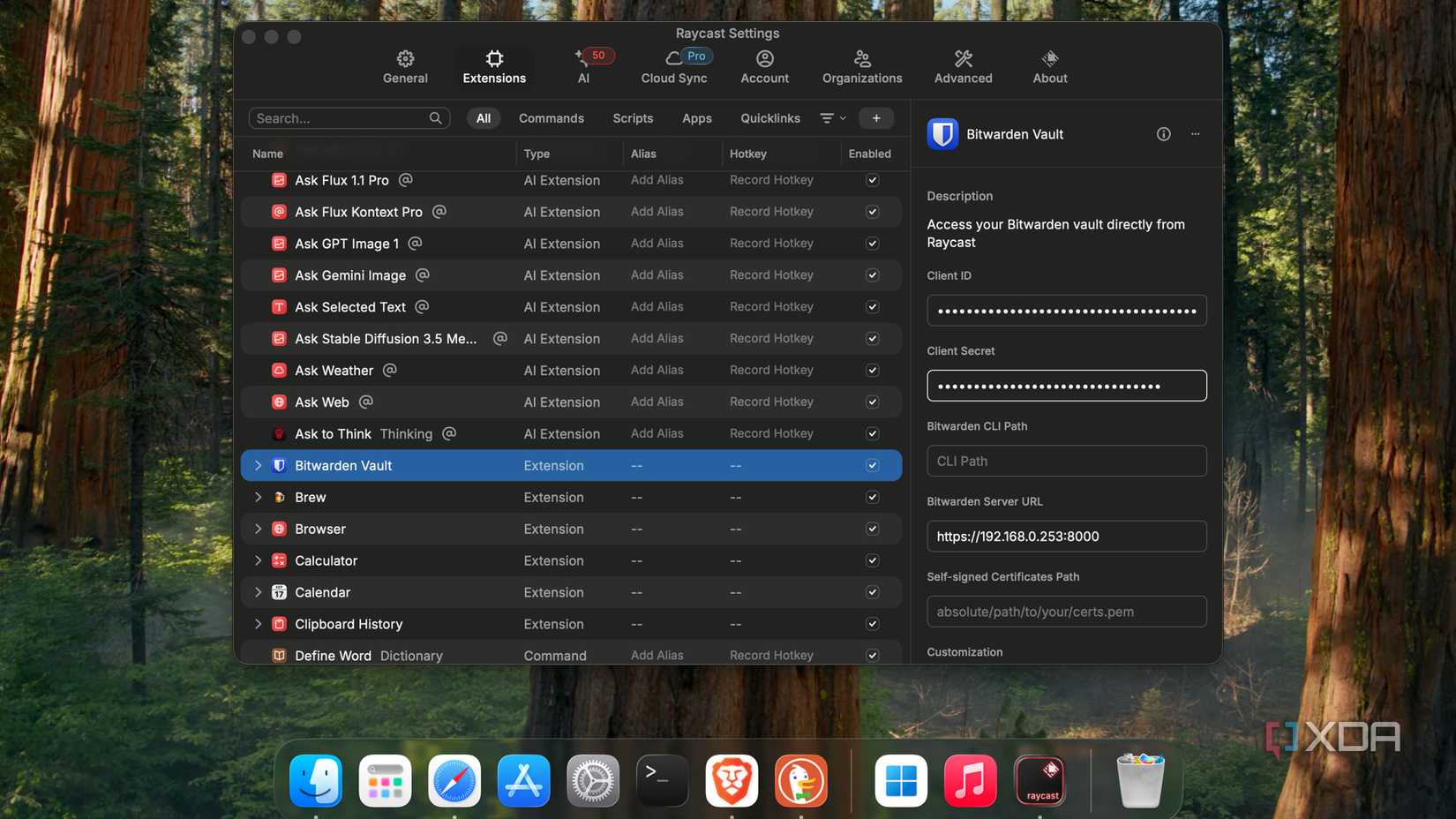Filter list by Scripts
This screenshot has height=819, width=1456.
pyautogui.click(x=633, y=118)
